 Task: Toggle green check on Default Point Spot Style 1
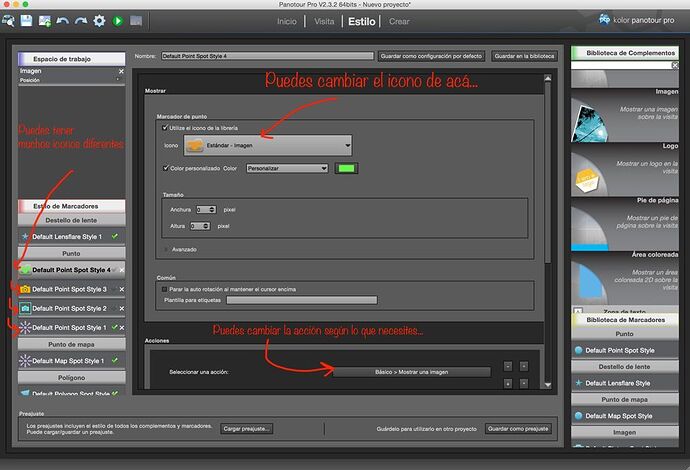tap(115, 327)
